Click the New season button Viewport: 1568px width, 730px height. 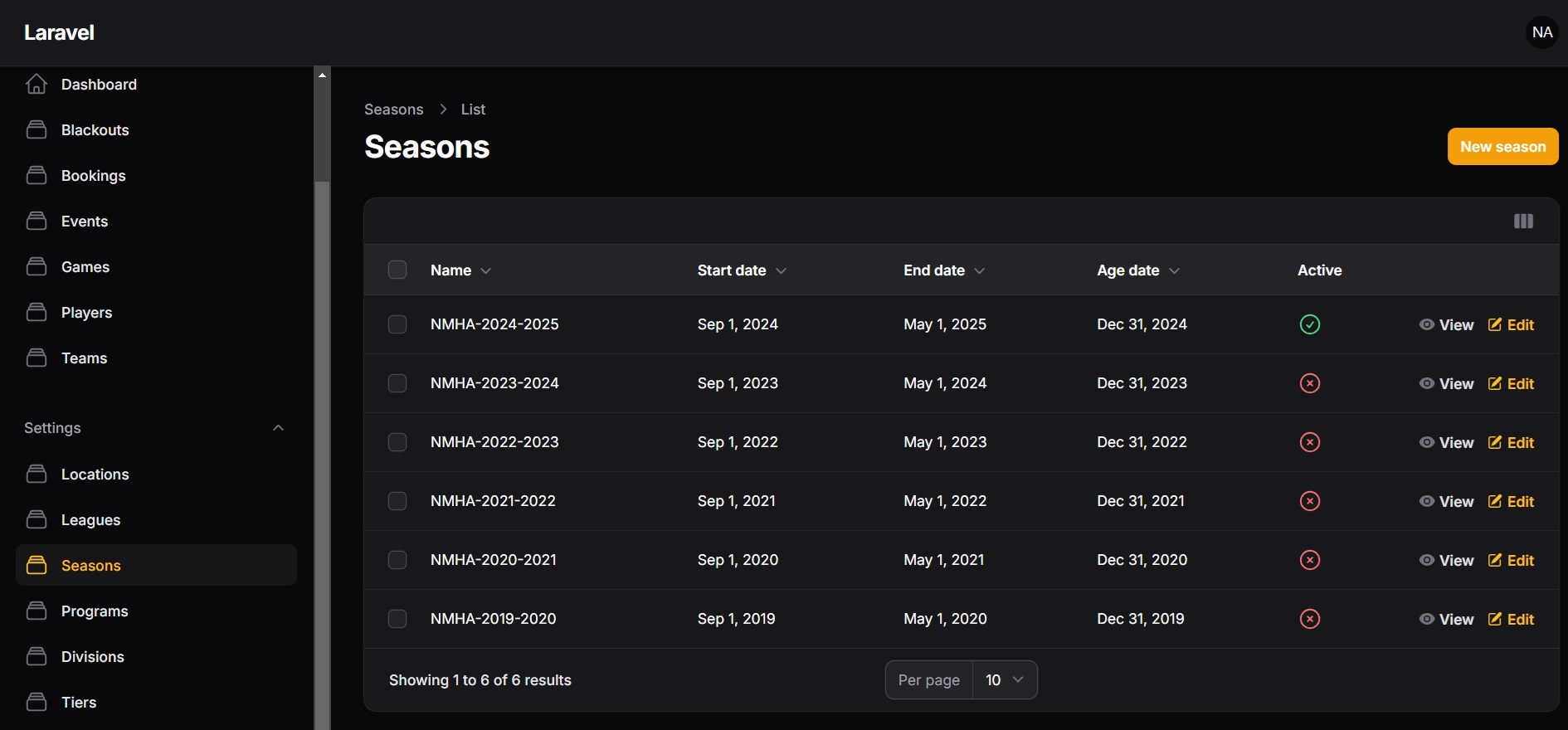pos(1502,147)
